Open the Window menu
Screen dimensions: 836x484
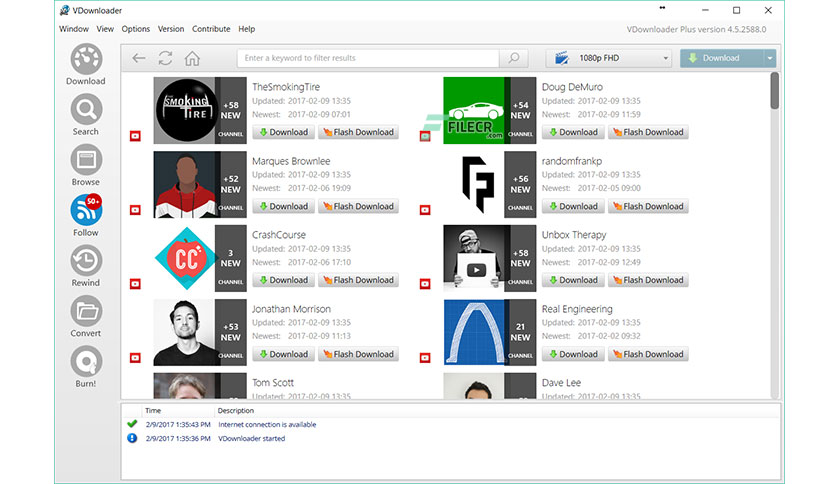point(74,29)
